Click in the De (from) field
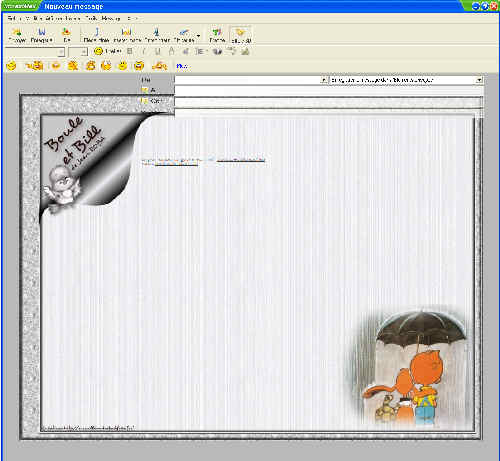 coord(247,80)
